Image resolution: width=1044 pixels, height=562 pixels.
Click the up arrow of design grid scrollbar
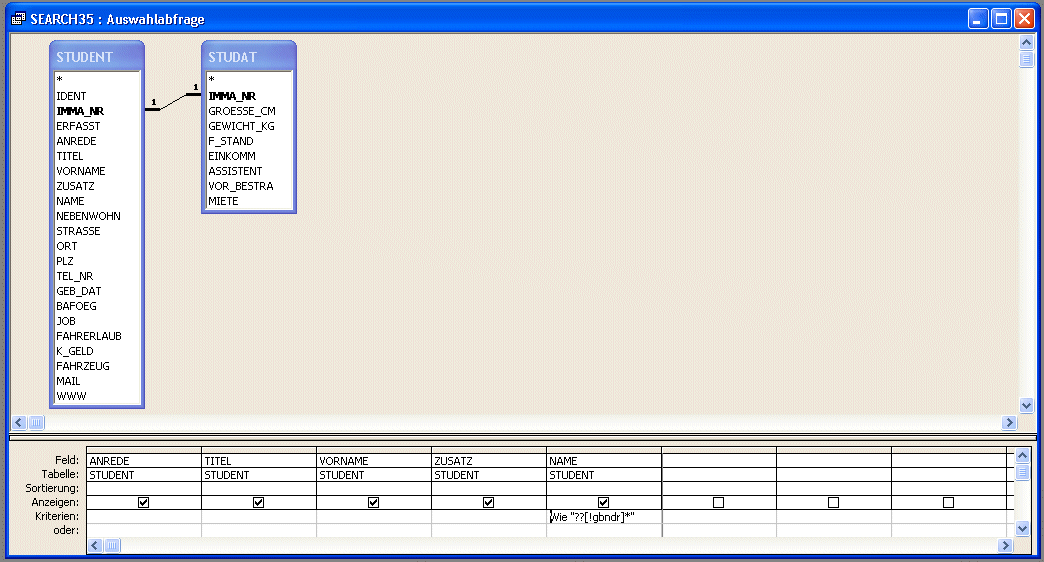1023,456
